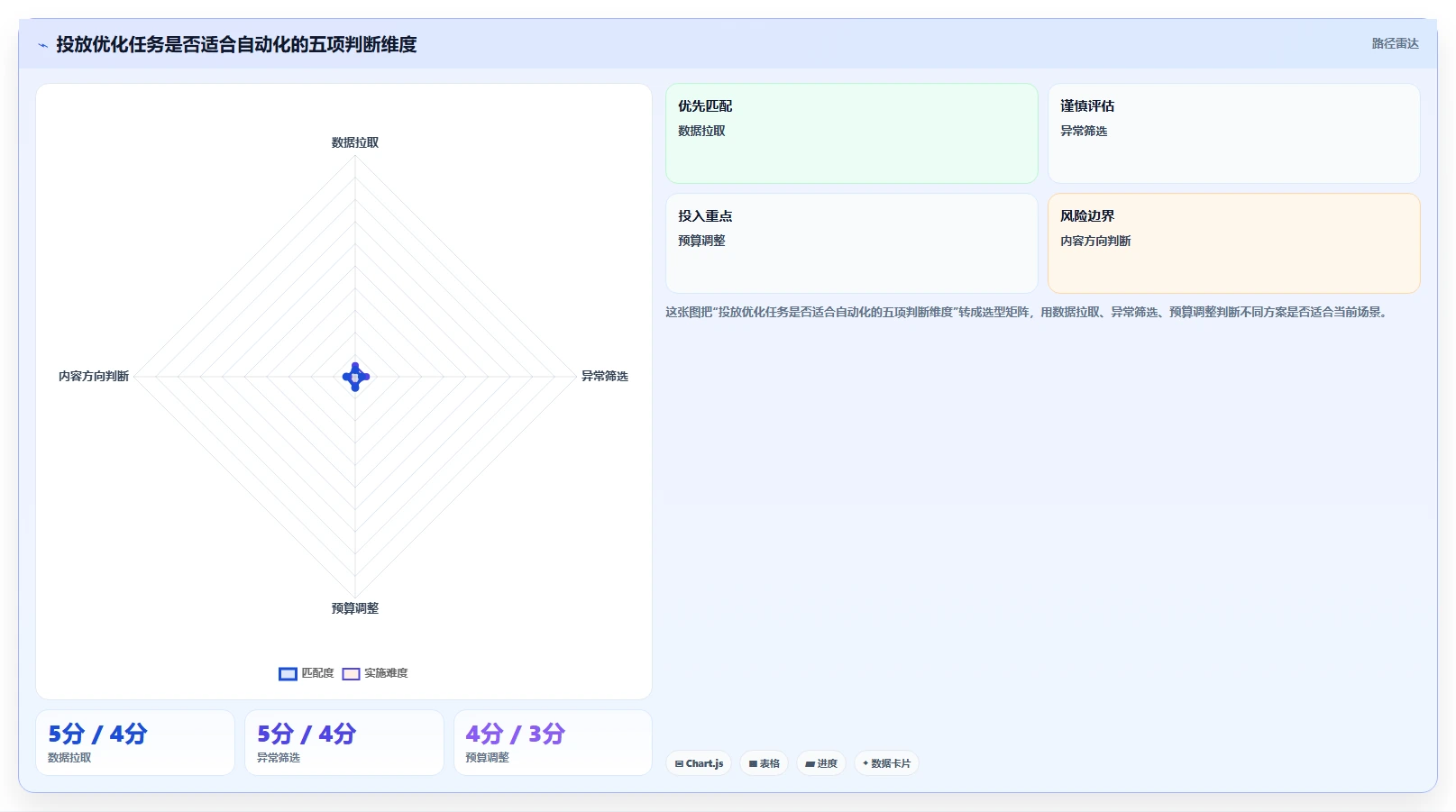This screenshot has width=1456, height=812.
Task: Click the 表格 tag
Action: coord(765,763)
